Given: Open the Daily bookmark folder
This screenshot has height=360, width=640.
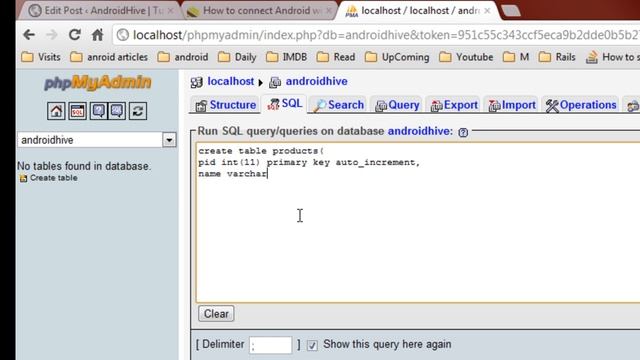Looking at the screenshot, I should coord(237,57).
